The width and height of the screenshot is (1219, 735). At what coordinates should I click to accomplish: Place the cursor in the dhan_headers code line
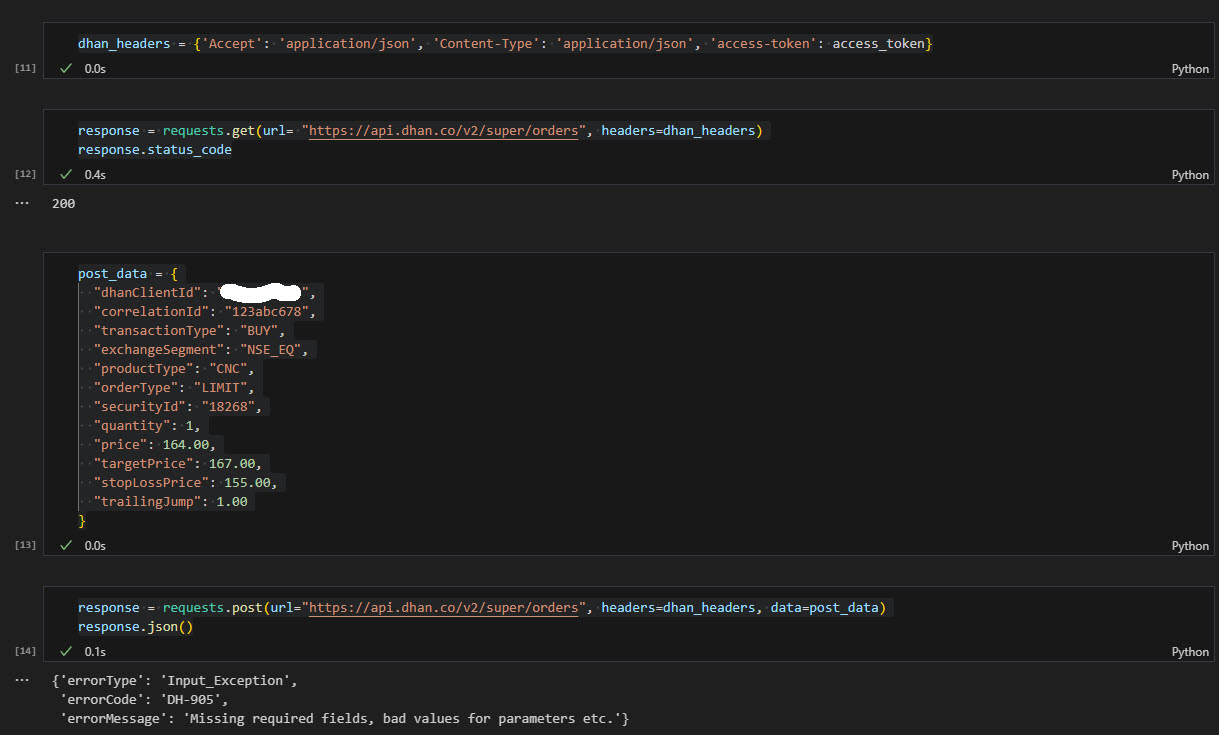pyautogui.click(x=500, y=44)
